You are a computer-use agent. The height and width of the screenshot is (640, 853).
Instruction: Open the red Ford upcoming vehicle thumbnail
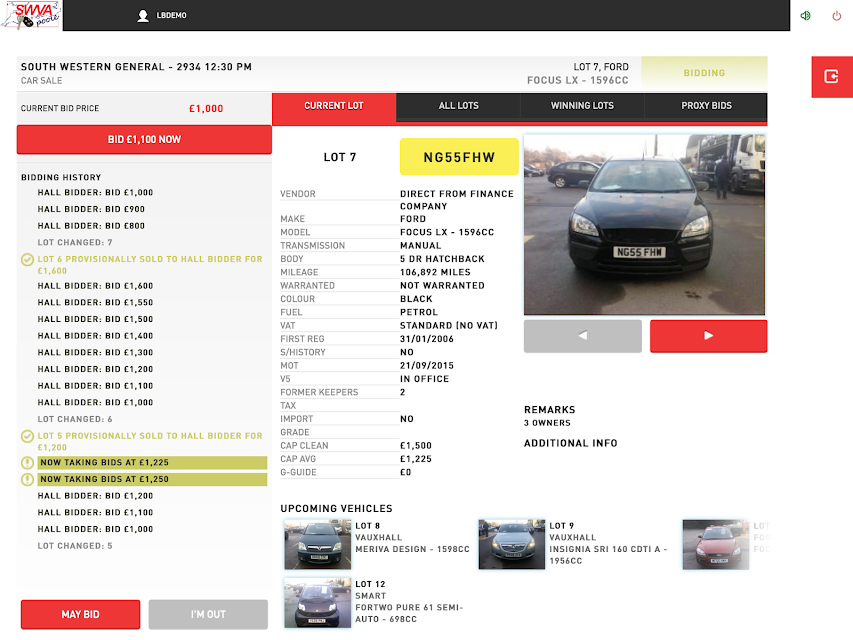pyautogui.click(x=716, y=545)
